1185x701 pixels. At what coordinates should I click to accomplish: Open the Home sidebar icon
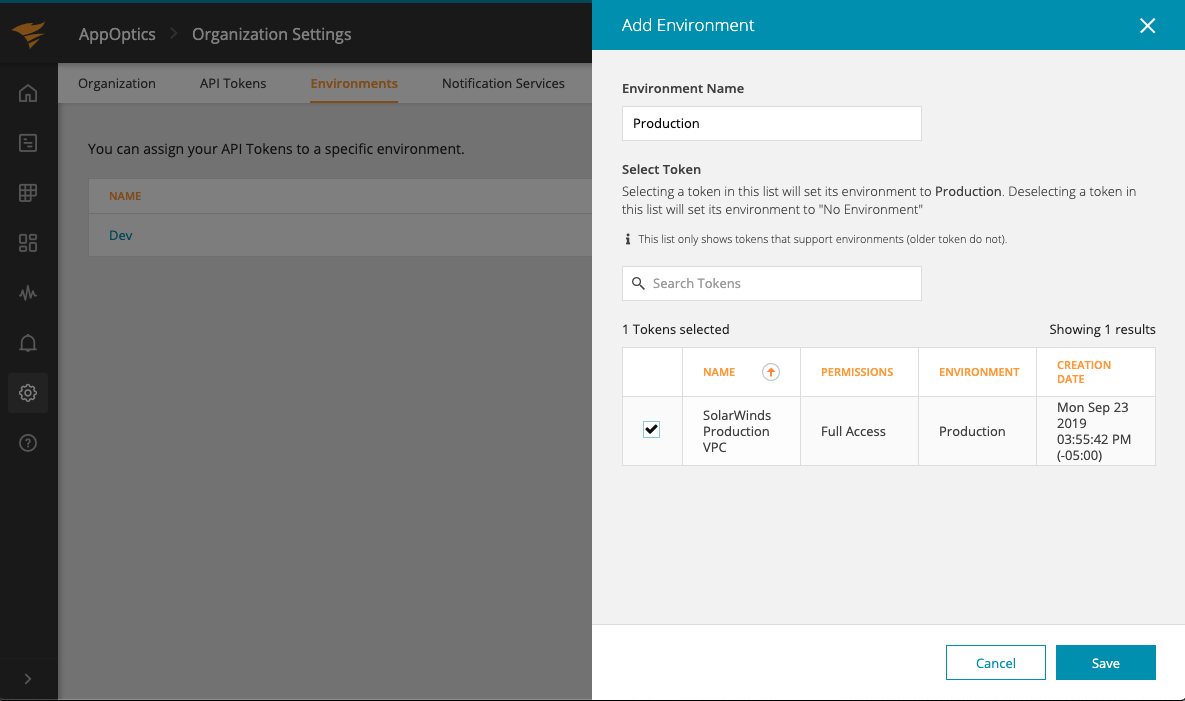(x=28, y=93)
